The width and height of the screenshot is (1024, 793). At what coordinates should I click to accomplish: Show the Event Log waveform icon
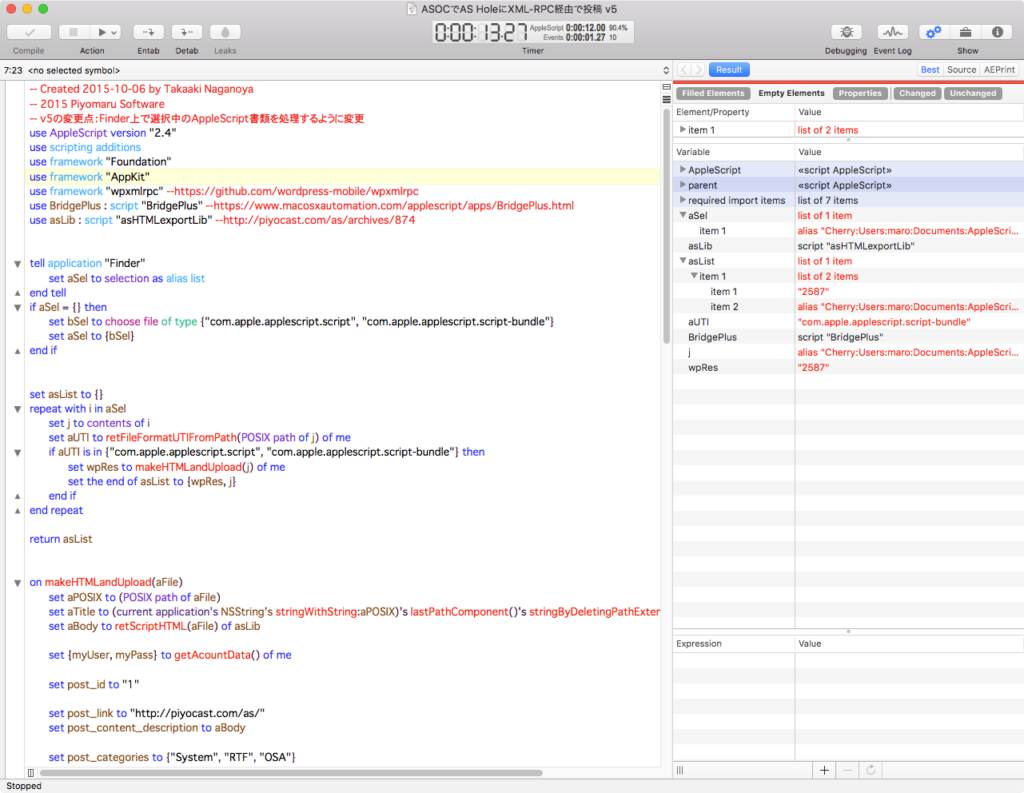tap(891, 32)
